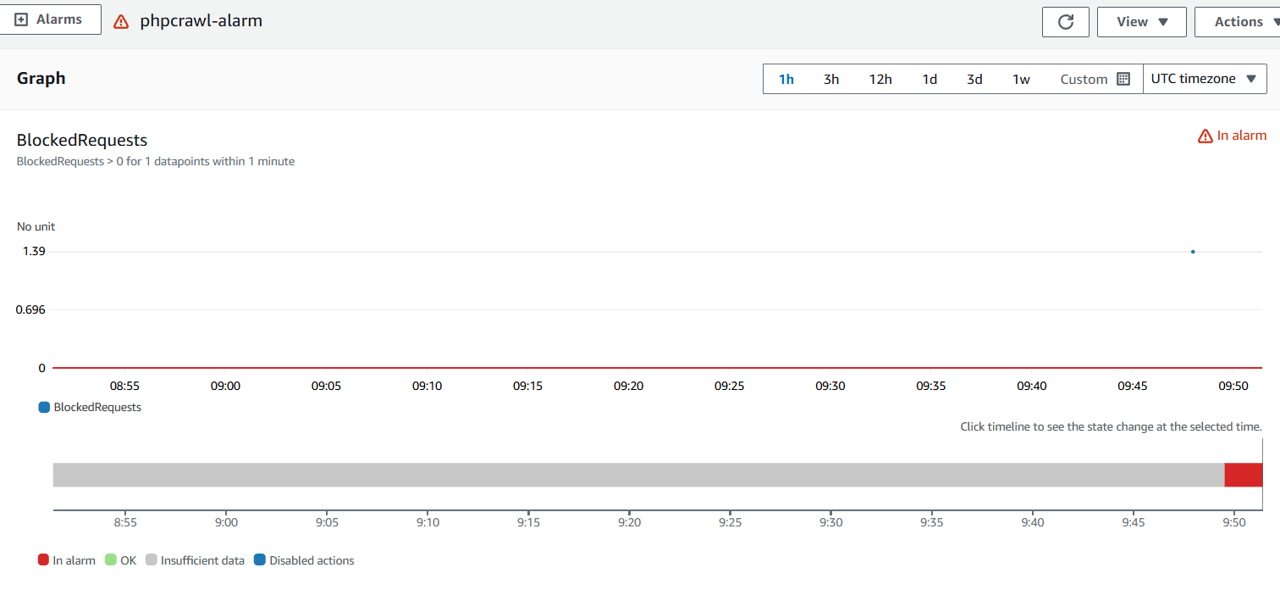This screenshot has height=590, width=1280.
Task: Click the red In alarm timeline segment
Action: (1243, 475)
